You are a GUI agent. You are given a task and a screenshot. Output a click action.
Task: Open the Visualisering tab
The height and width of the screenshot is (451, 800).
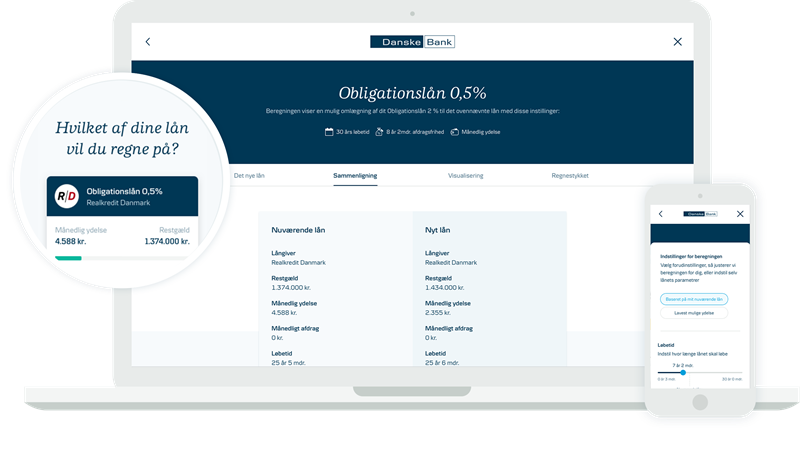coord(465,175)
